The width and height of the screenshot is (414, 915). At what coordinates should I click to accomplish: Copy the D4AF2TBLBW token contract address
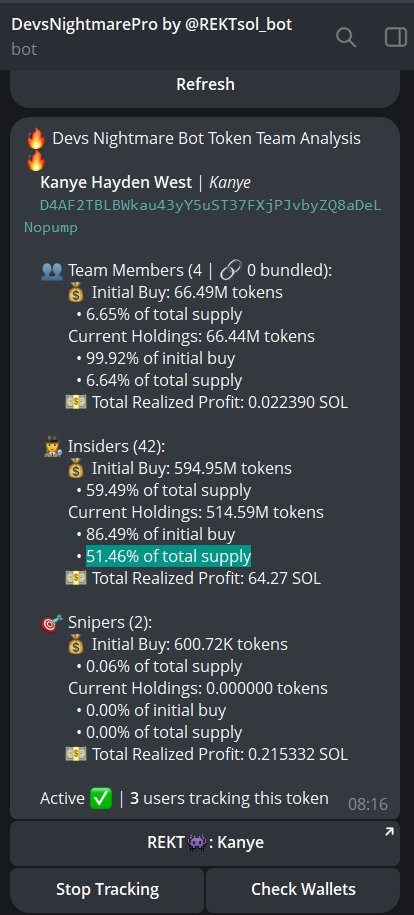click(203, 216)
